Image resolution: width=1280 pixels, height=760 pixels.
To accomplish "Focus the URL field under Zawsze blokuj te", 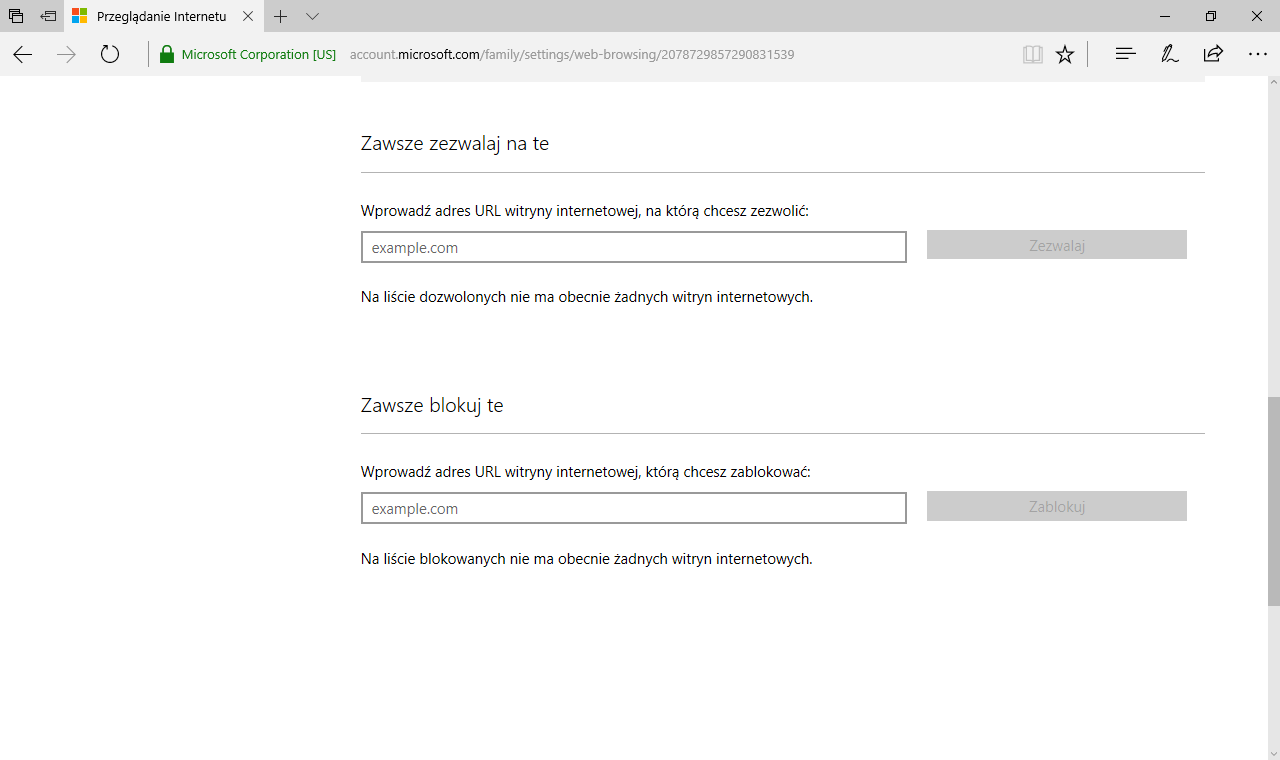I will [x=633, y=508].
